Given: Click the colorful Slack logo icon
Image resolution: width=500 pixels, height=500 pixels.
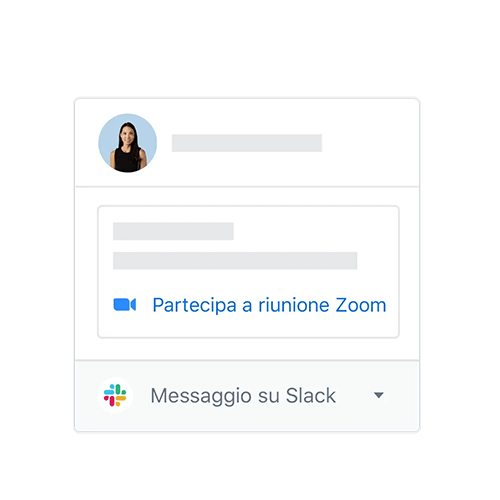Looking at the screenshot, I should [115, 395].
